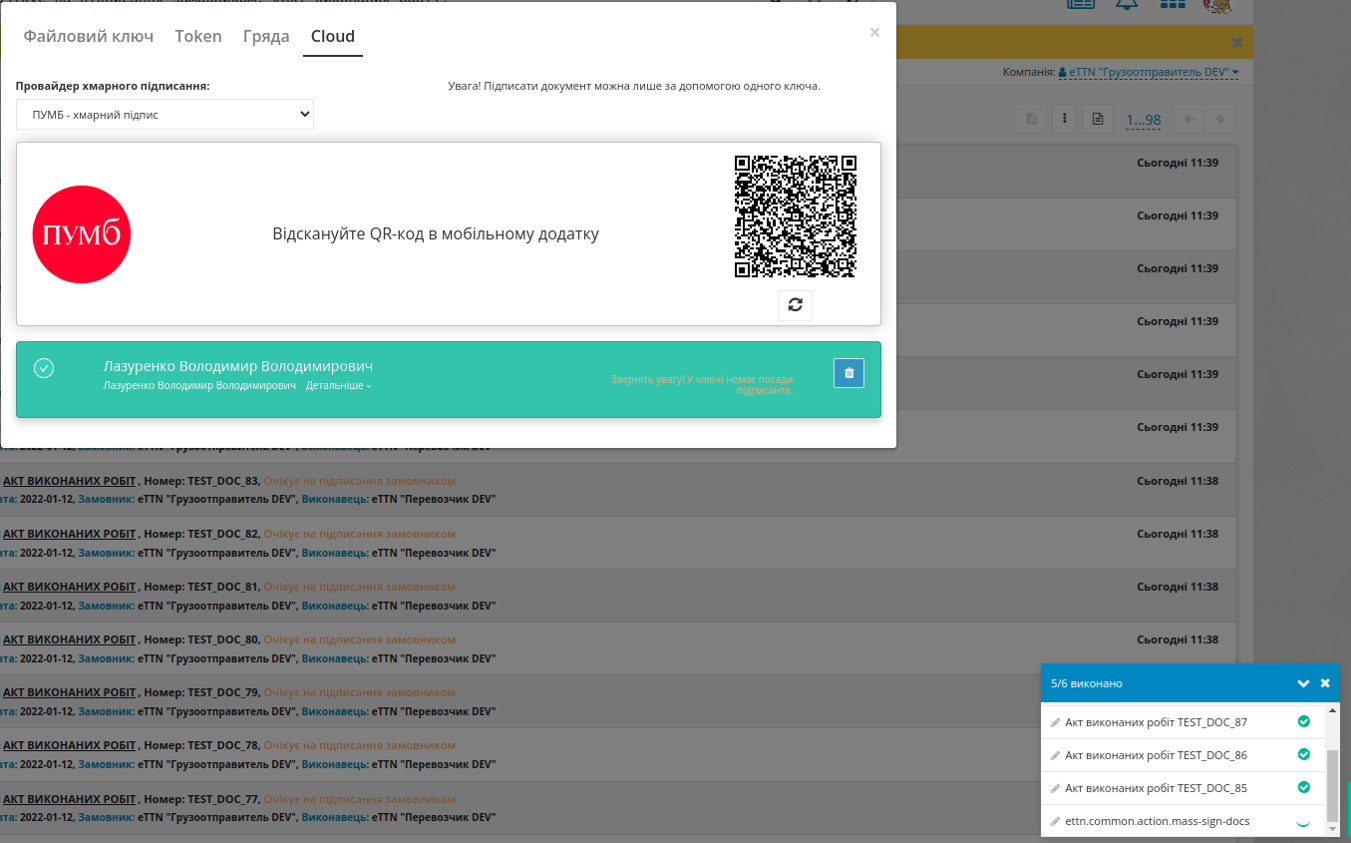This screenshot has width=1351, height=843.
Task: Click Провайдер хмарного підписання label
Action: 113,86
